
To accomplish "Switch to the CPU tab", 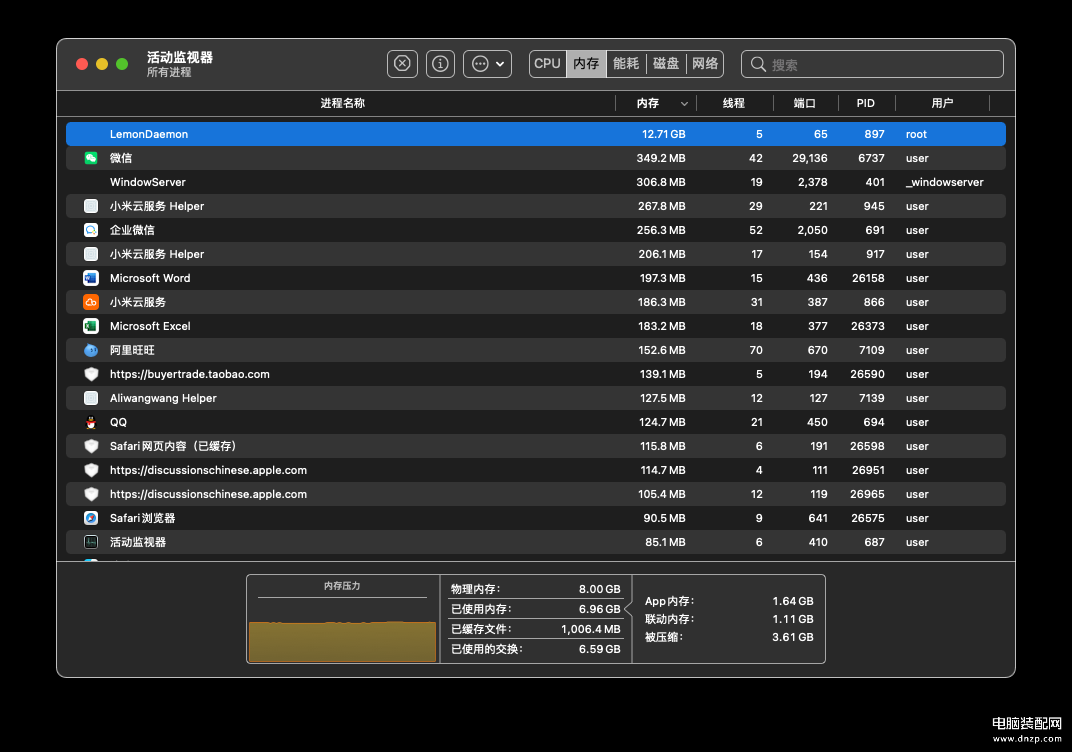I will click(x=547, y=64).
